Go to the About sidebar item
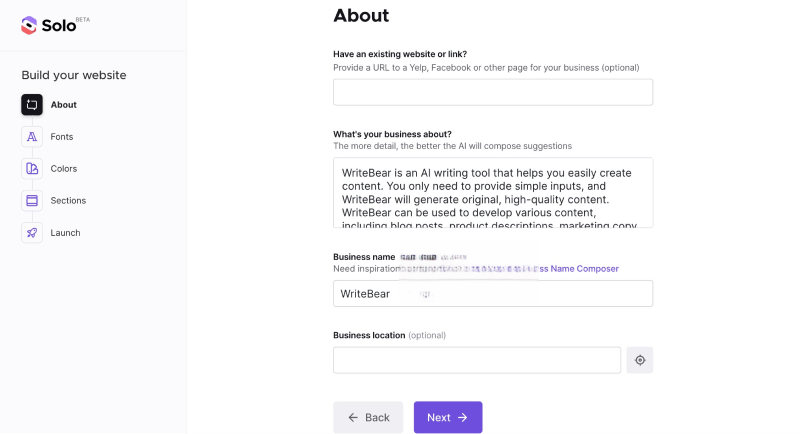This screenshot has width=800, height=434. [64, 105]
